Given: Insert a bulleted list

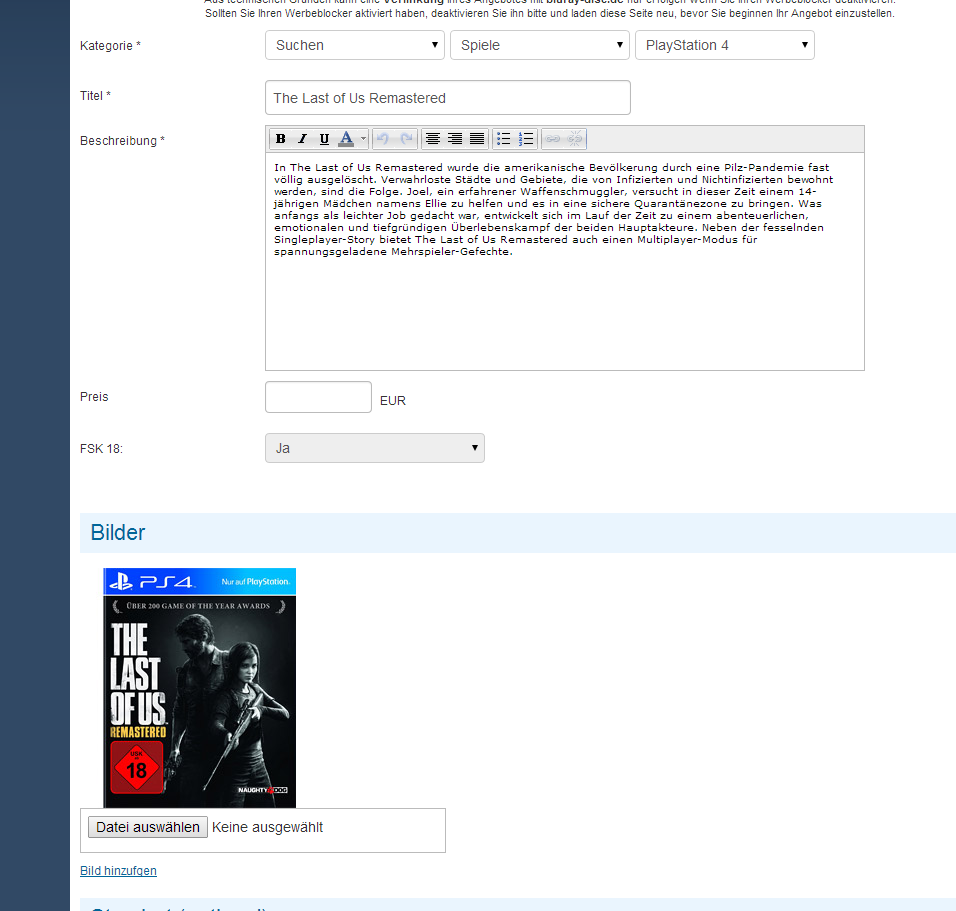Looking at the screenshot, I should tap(504, 139).
